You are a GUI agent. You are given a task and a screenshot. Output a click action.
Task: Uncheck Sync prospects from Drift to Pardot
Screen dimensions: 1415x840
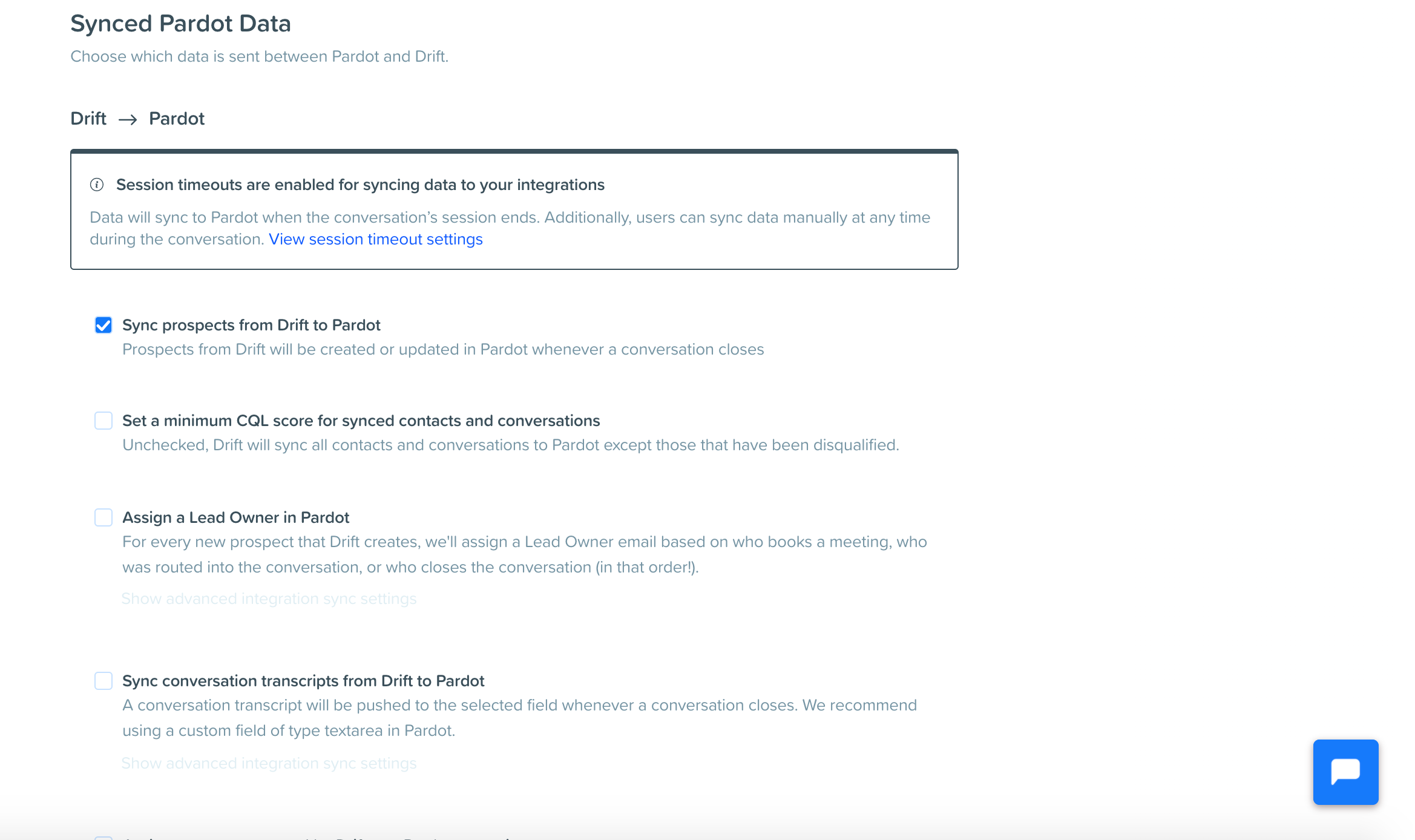click(x=103, y=325)
